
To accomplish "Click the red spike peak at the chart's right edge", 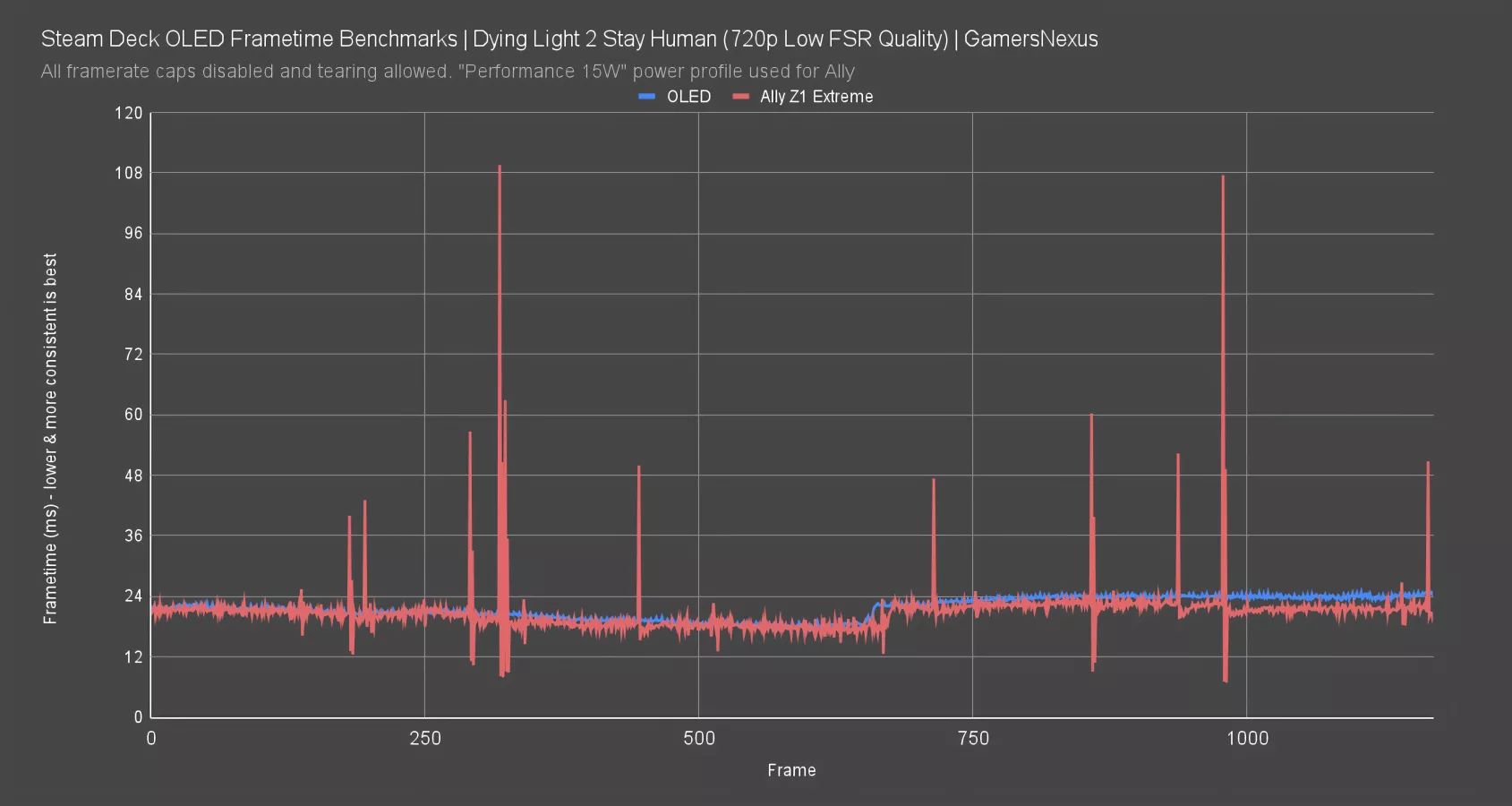I will (1428, 464).
